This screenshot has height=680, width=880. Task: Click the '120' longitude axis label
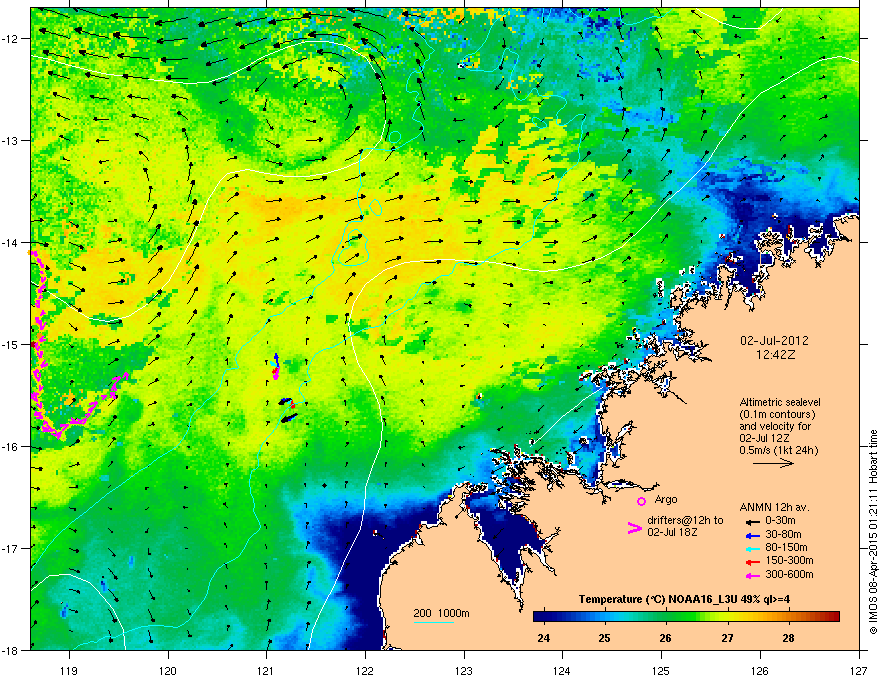(168, 670)
